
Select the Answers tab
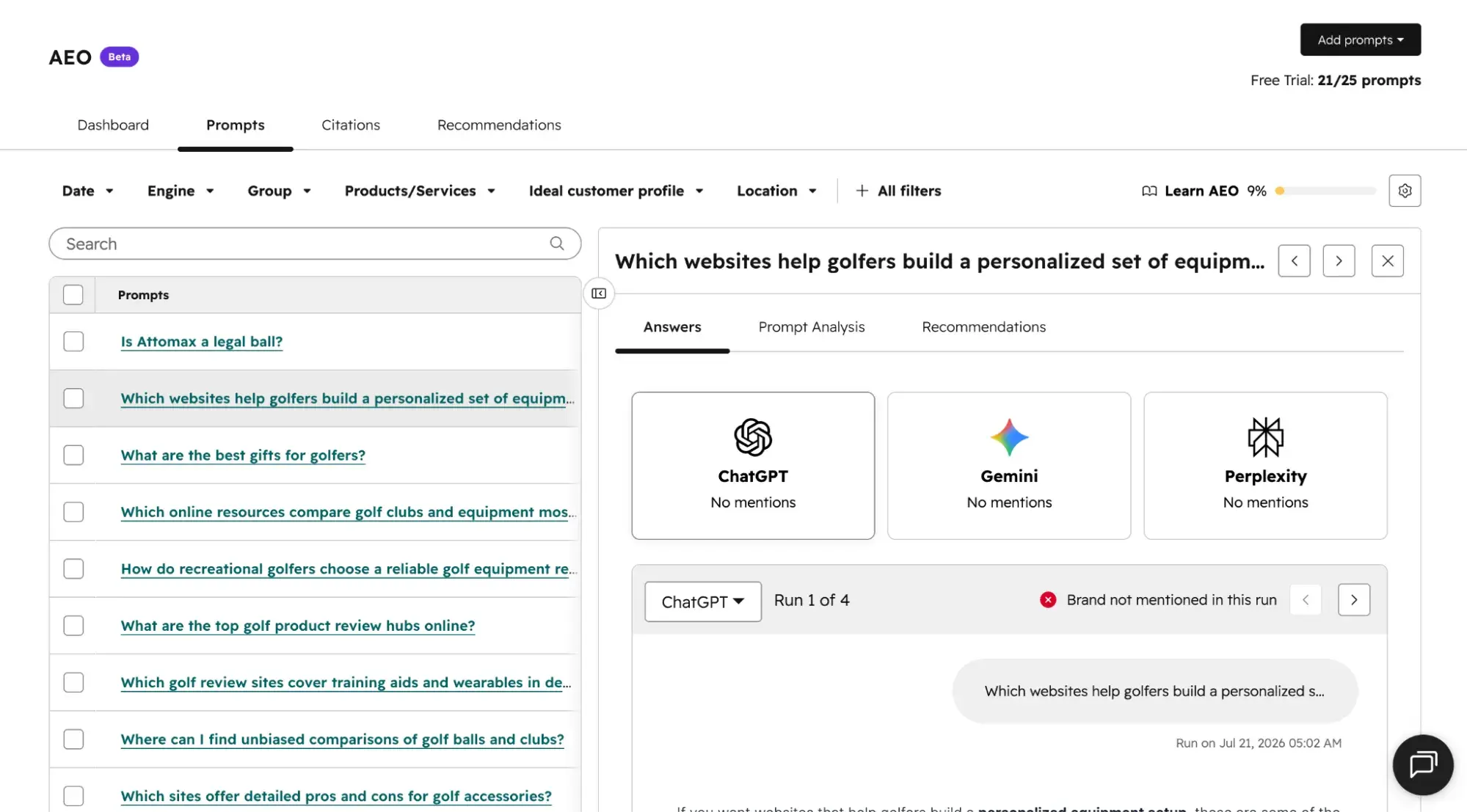pos(672,327)
